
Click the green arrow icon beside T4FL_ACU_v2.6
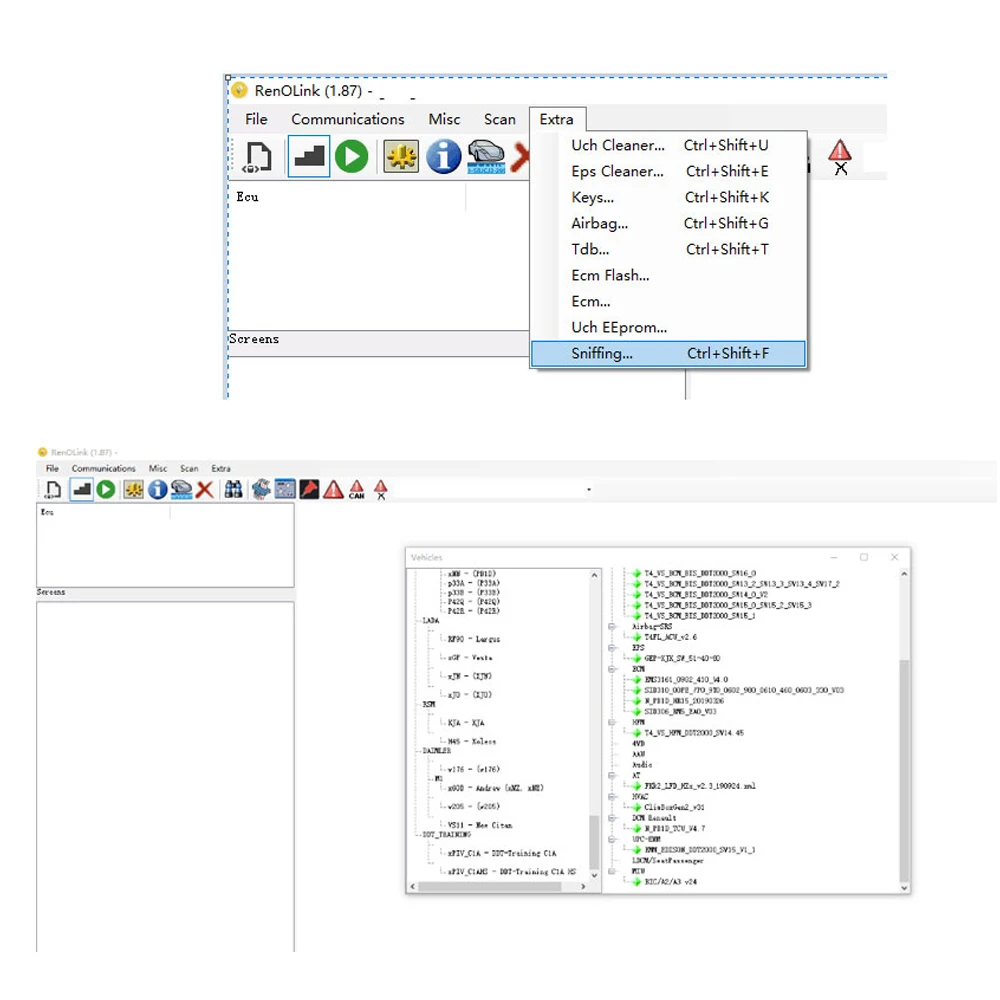pyautogui.click(x=636, y=637)
